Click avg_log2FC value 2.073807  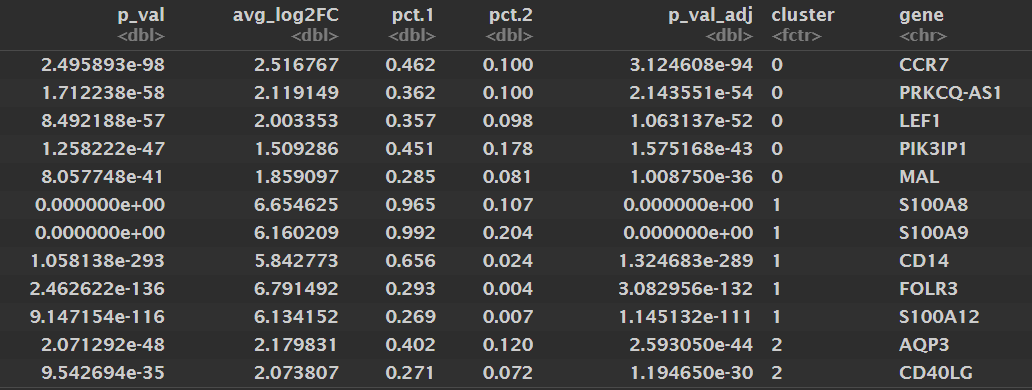296,373
